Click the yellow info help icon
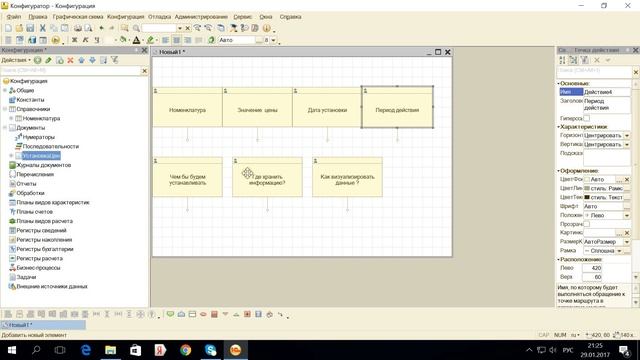 (267, 28)
